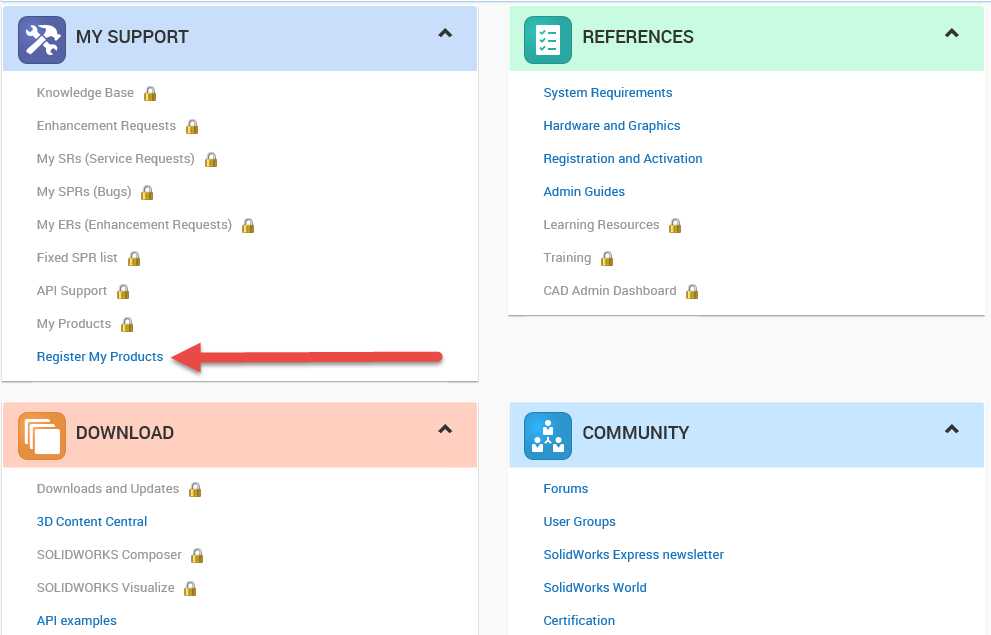Open User Groups link
The image size is (991, 635).
coord(580,521)
